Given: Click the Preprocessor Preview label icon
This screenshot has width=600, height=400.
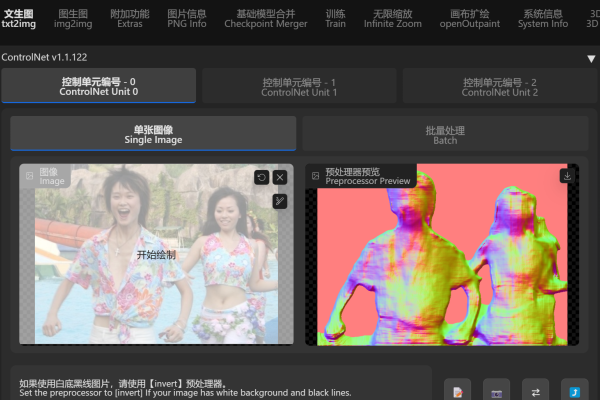Looking at the screenshot, I should (x=315, y=176).
